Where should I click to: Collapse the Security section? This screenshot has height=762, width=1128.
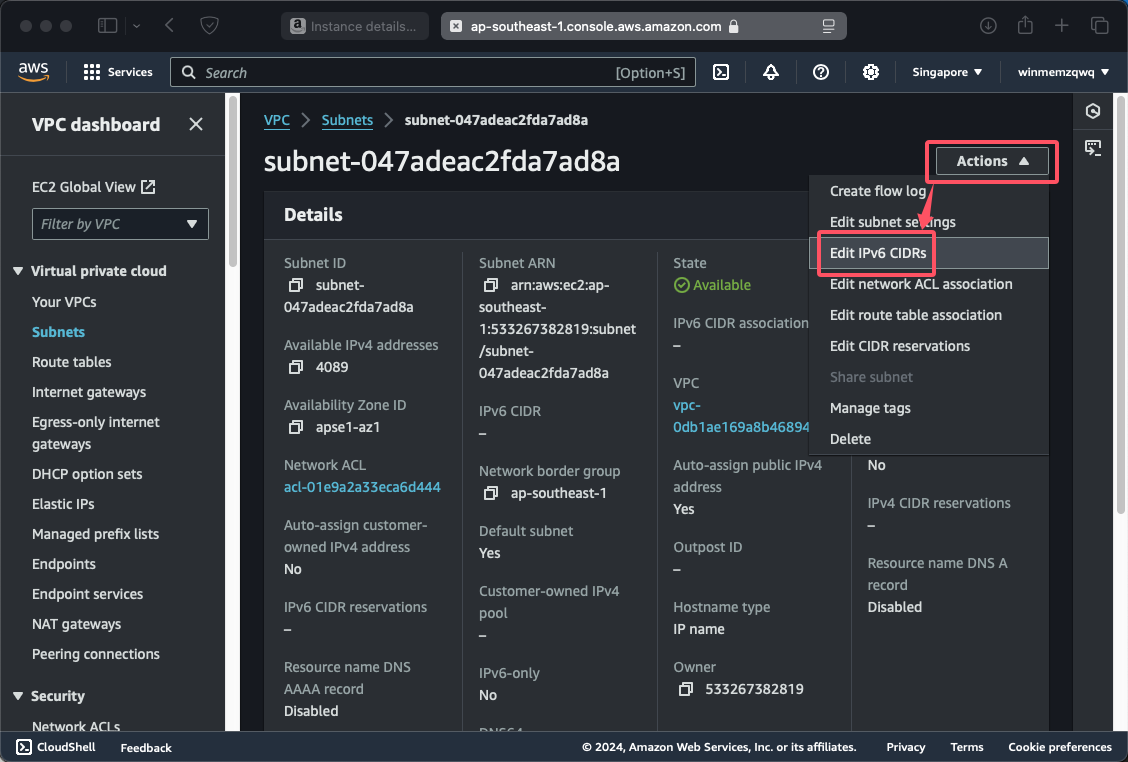tap(18, 696)
